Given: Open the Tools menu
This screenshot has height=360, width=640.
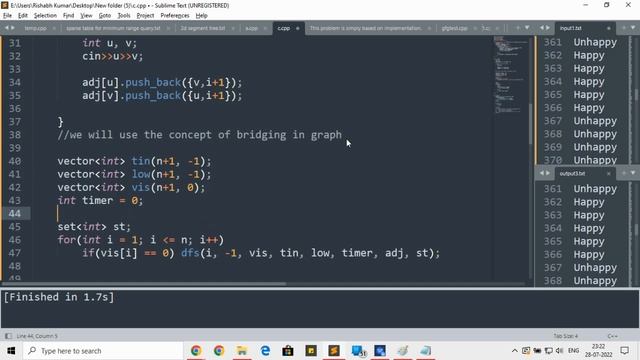Looking at the screenshot, I should (124, 16).
